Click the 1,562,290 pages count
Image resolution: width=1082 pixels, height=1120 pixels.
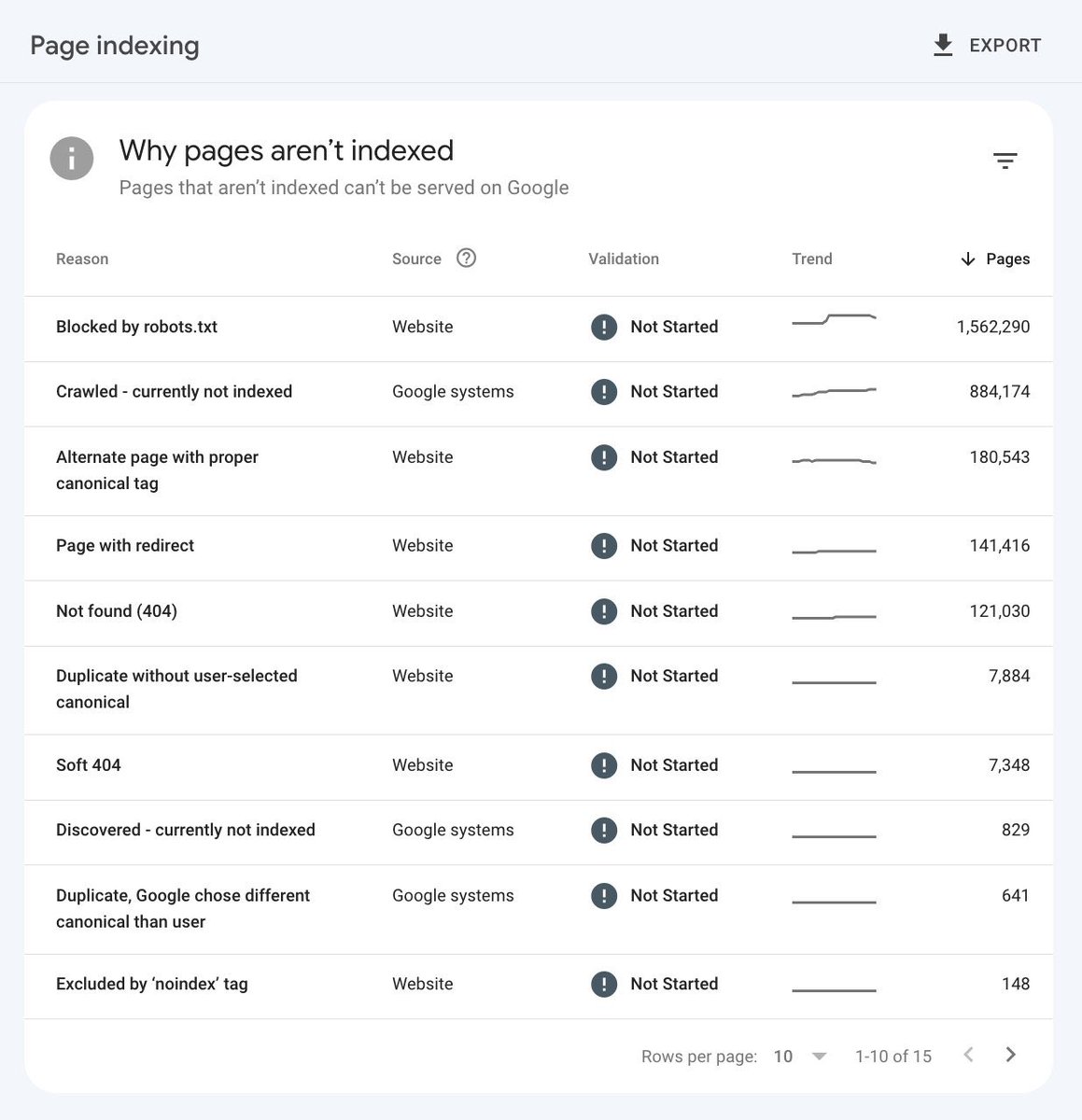pyautogui.click(x=993, y=327)
